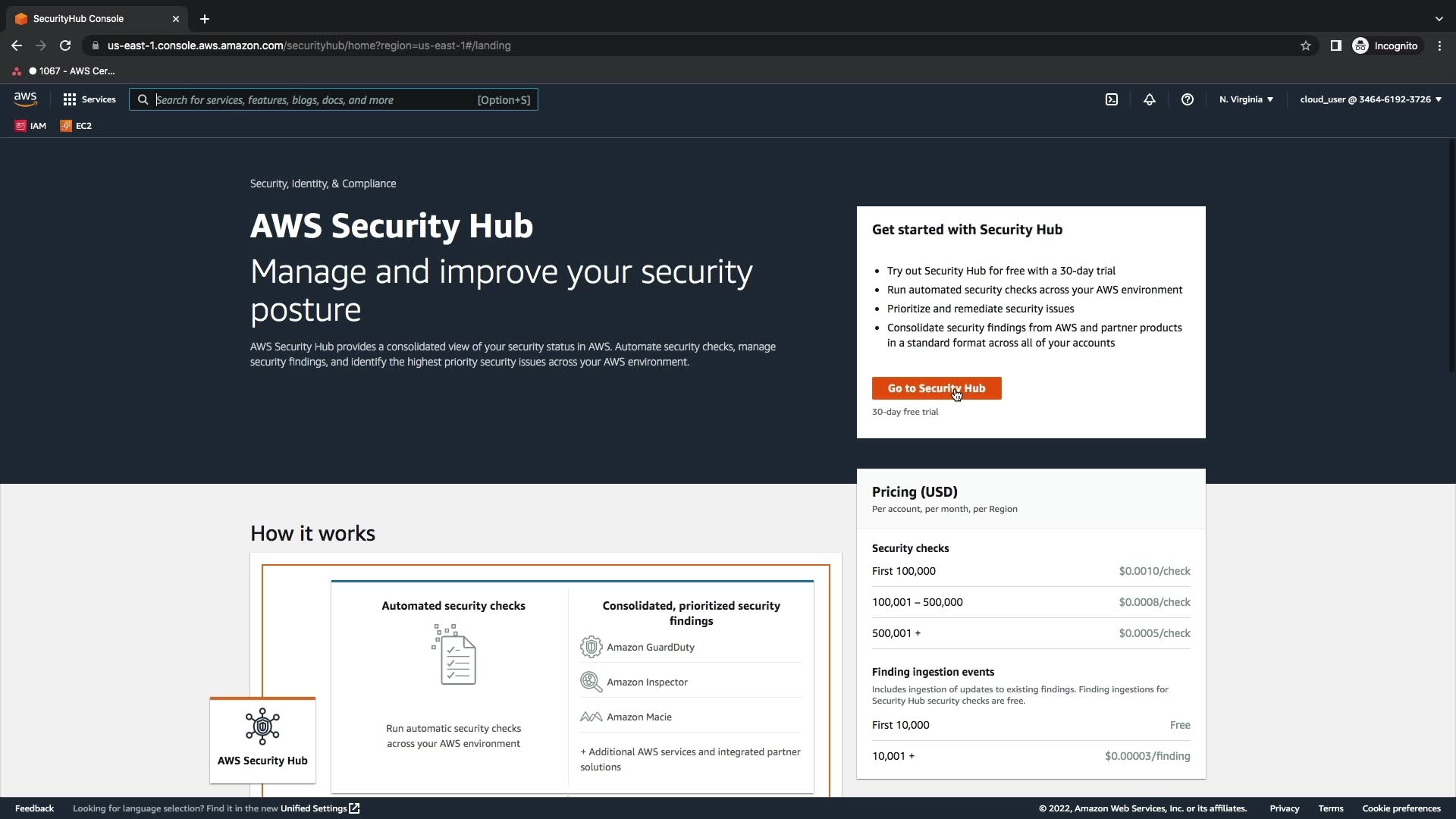Open the browser side panel icon

coord(1336,45)
